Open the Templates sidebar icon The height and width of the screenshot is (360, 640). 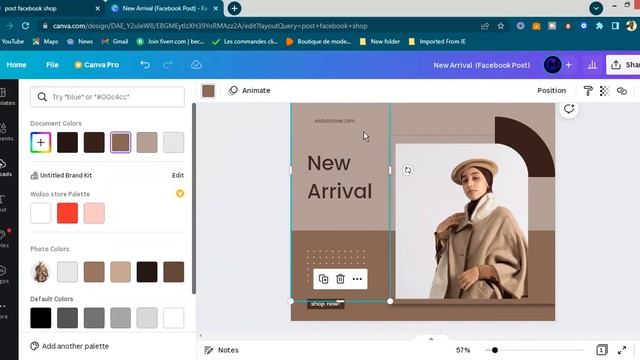(4, 96)
